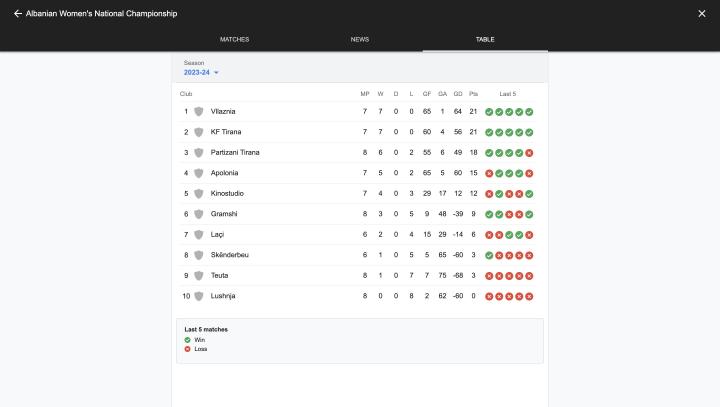Click Skënderbeu's only win icon

489,255
